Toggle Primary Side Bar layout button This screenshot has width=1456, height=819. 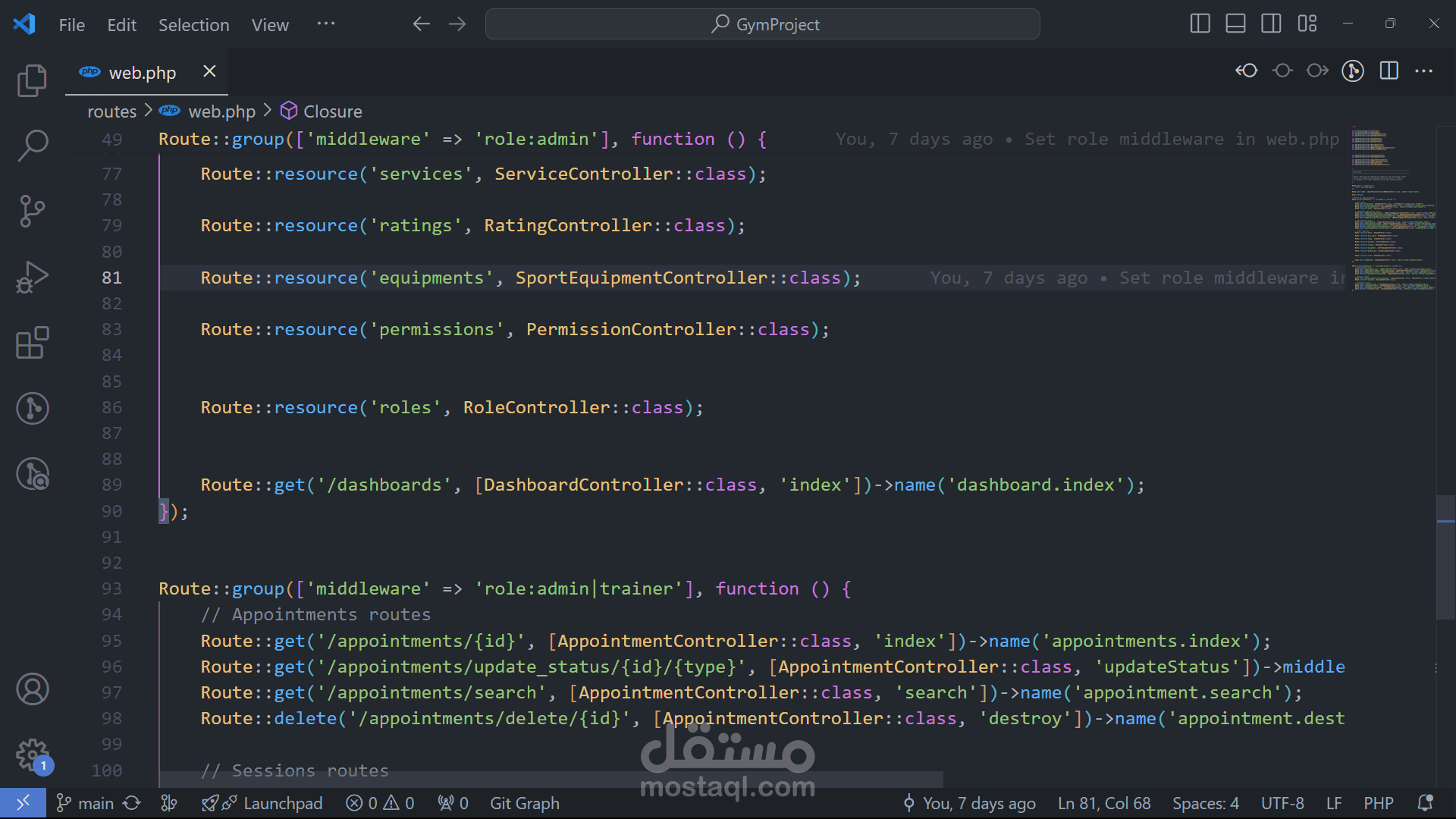[x=1200, y=24]
